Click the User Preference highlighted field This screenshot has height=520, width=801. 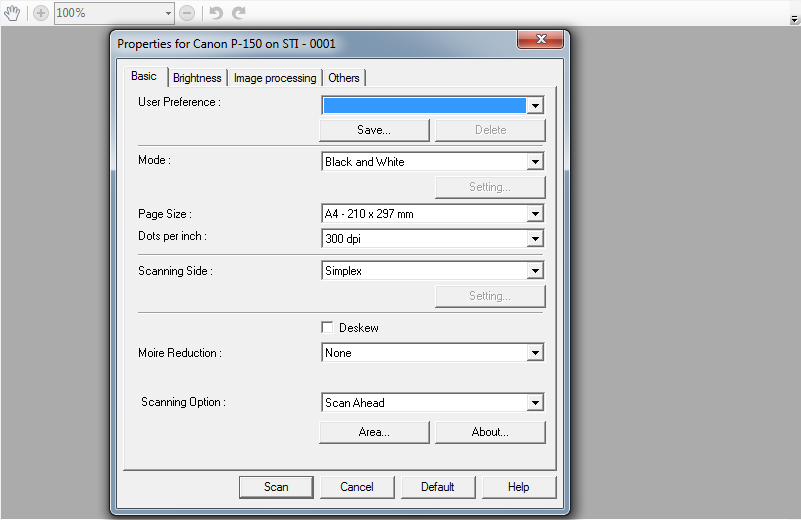tap(425, 105)
